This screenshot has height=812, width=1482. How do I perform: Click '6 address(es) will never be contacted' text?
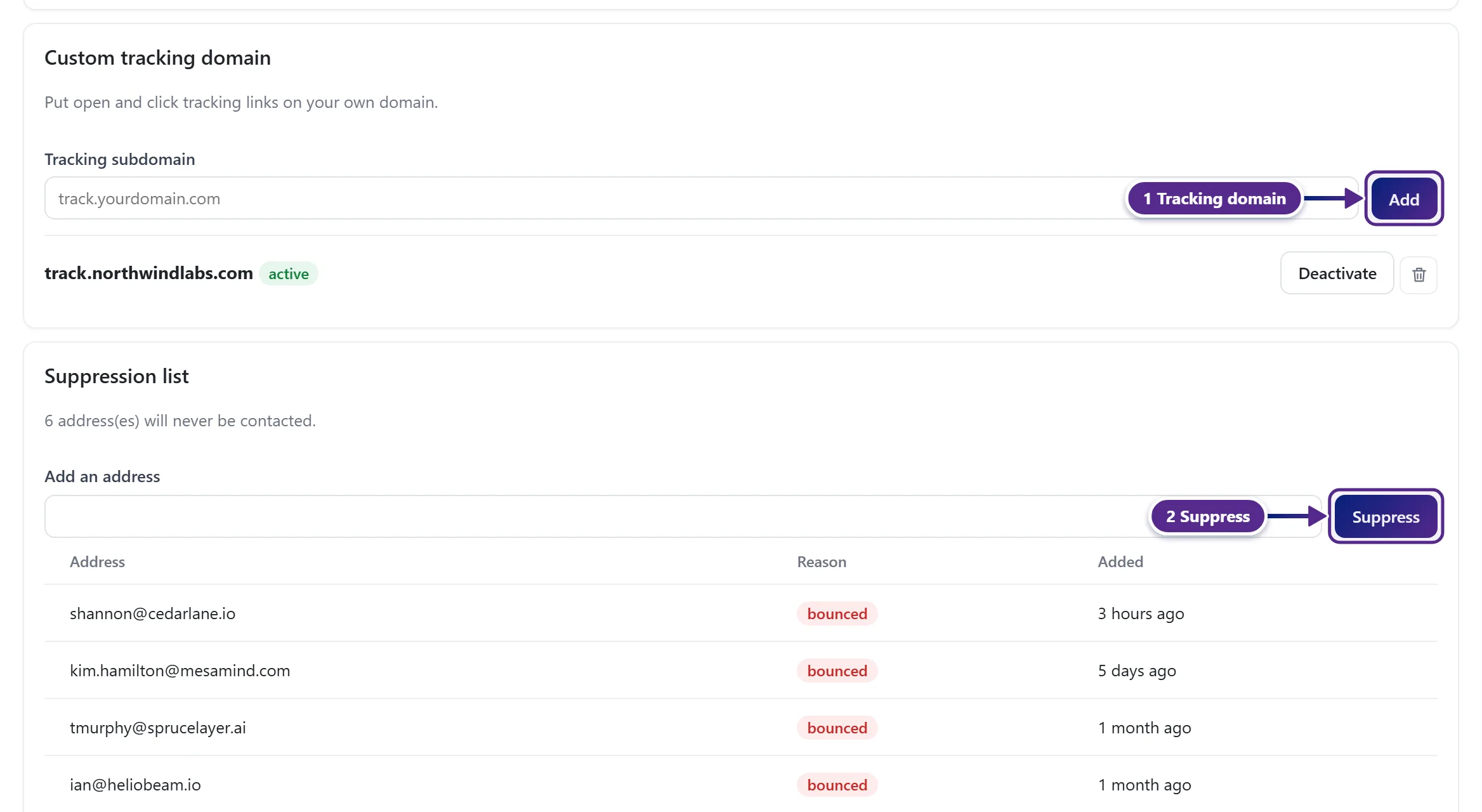[180, 421]
